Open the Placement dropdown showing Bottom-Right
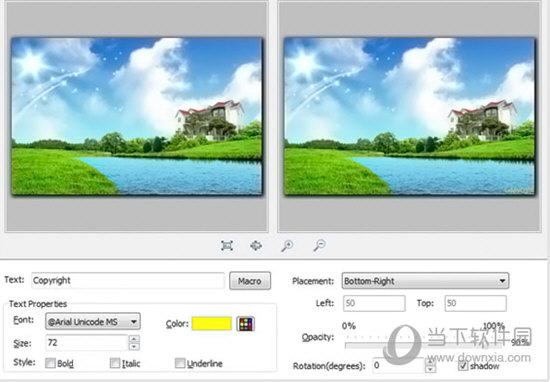 point(425,281)
